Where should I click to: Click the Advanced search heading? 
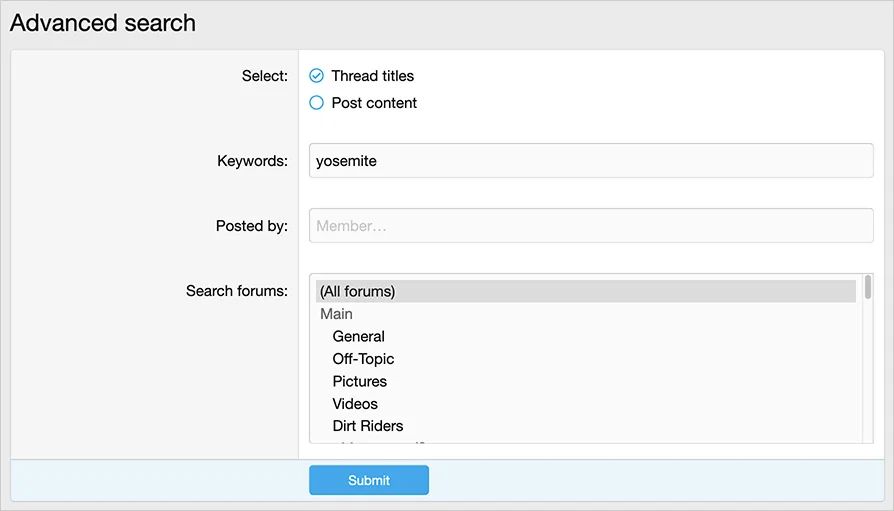click(x=103, y=23)
